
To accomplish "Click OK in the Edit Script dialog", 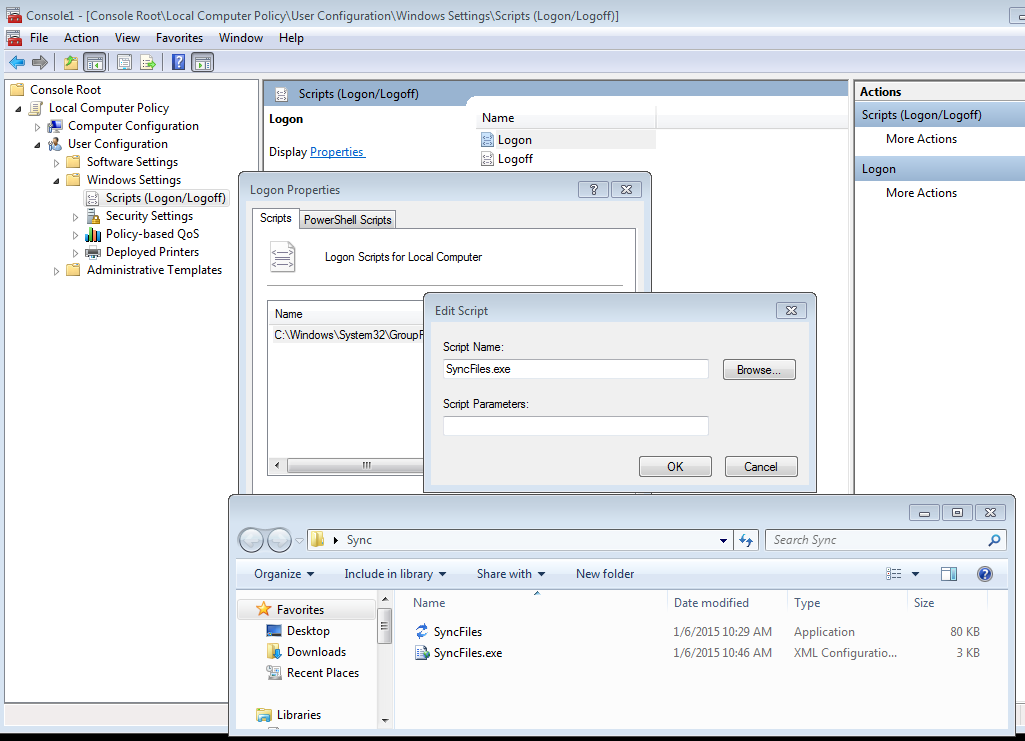I will tap(675, 467).
